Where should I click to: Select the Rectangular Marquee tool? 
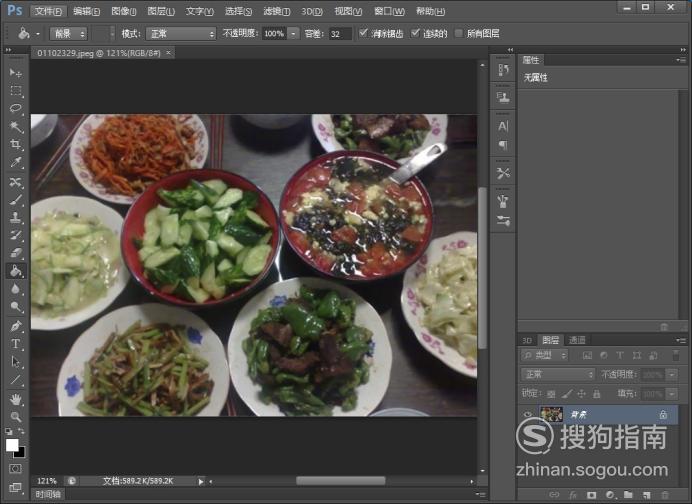[16, 91]
